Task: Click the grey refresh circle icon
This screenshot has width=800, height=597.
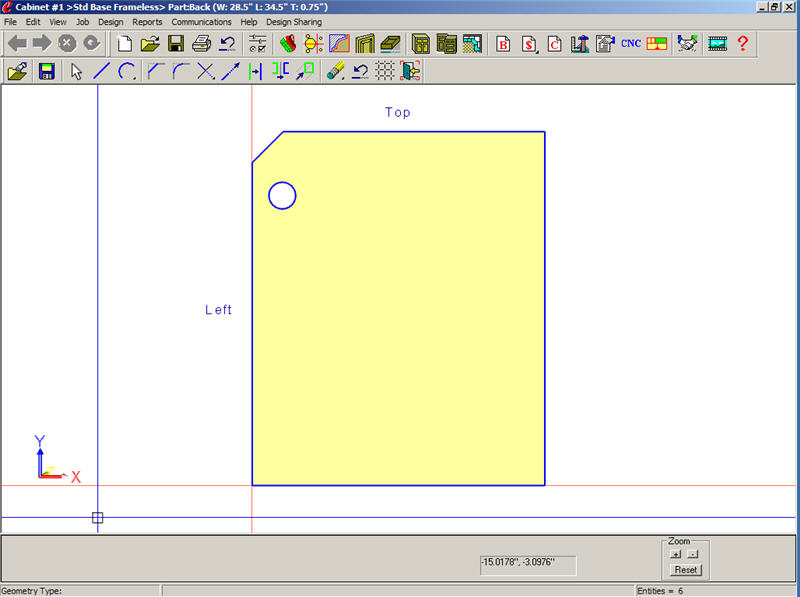Action: tap(92, 43)
